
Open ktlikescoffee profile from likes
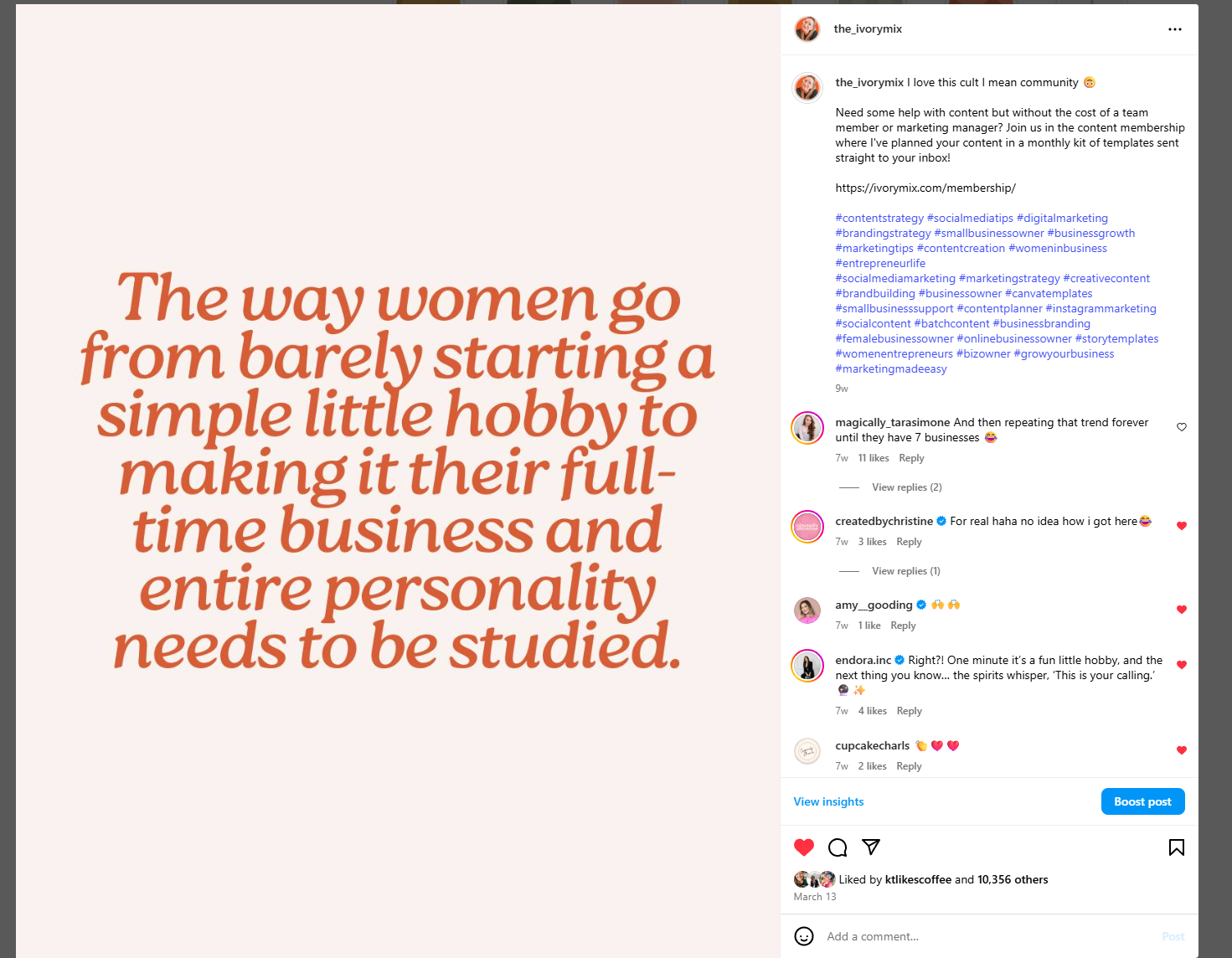click(918, 879)
